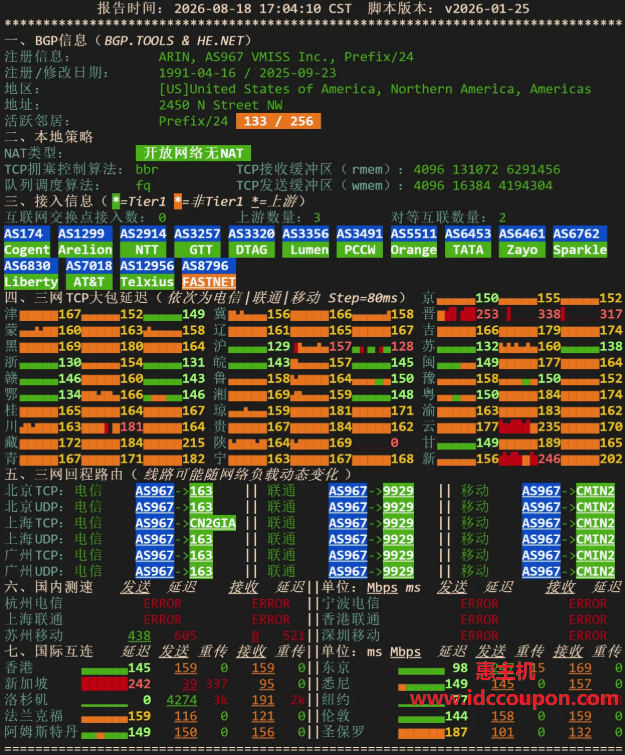Viewport: 625px width, 755px height.
Task: Click the send speed 438 for 苏州移动
Action: 139,636
